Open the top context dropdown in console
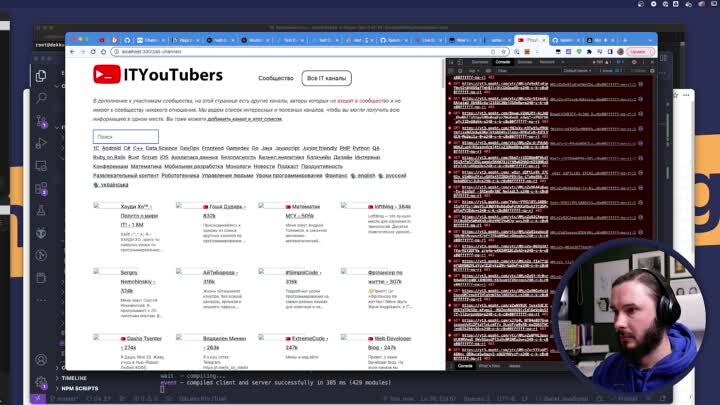720x405 pixels. click(473, 71)
